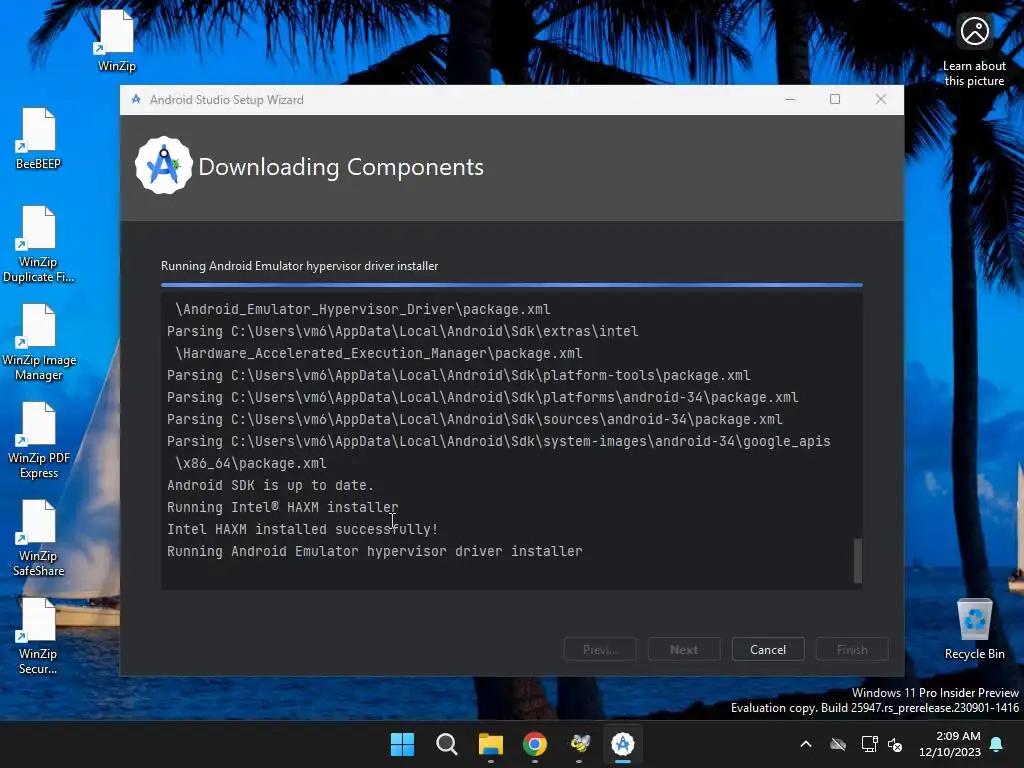Launch Google Chrome from taskbar
The height and width of the screenshot is (768, 1024).
click(x=535, y=744)
